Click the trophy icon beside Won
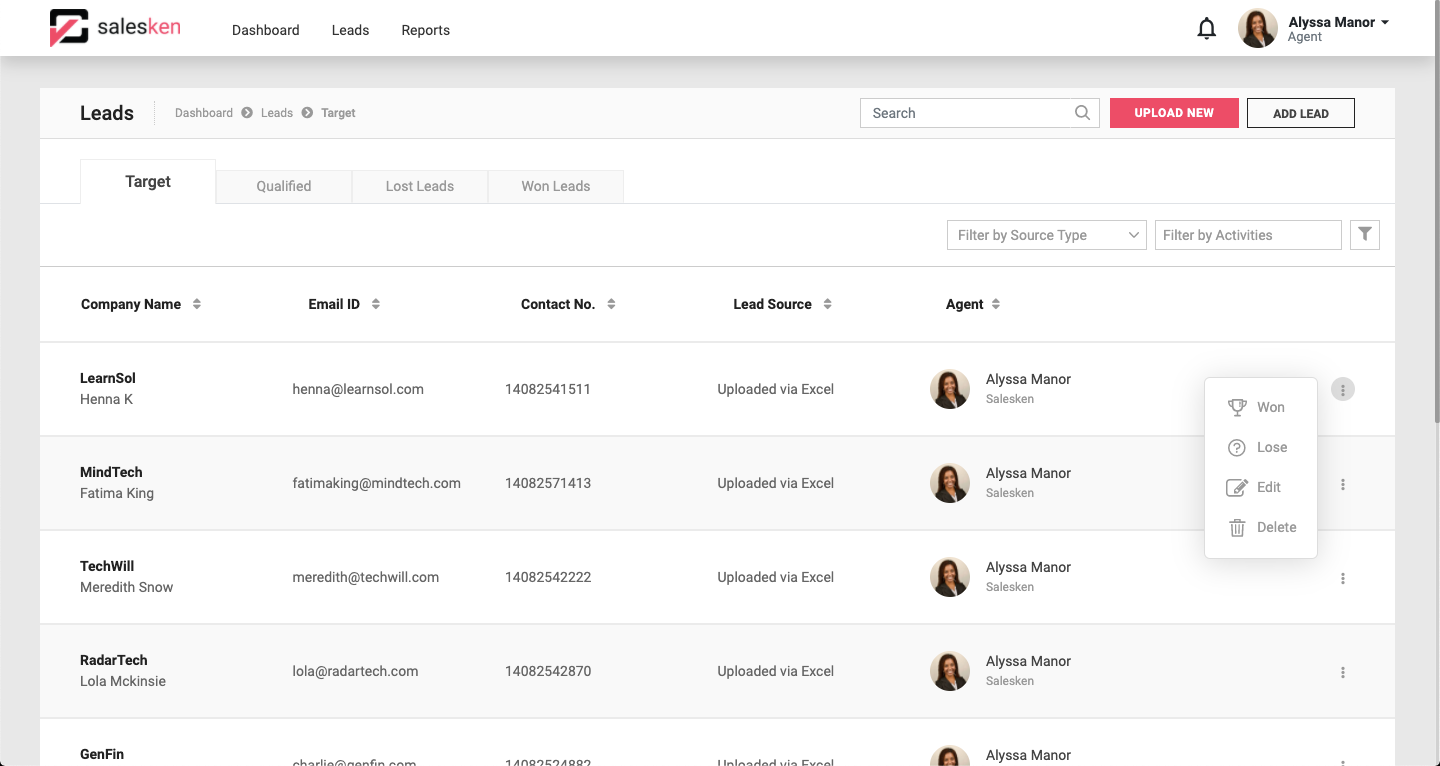Viewport: 1440px width, 766px height. coord(1237,407)
